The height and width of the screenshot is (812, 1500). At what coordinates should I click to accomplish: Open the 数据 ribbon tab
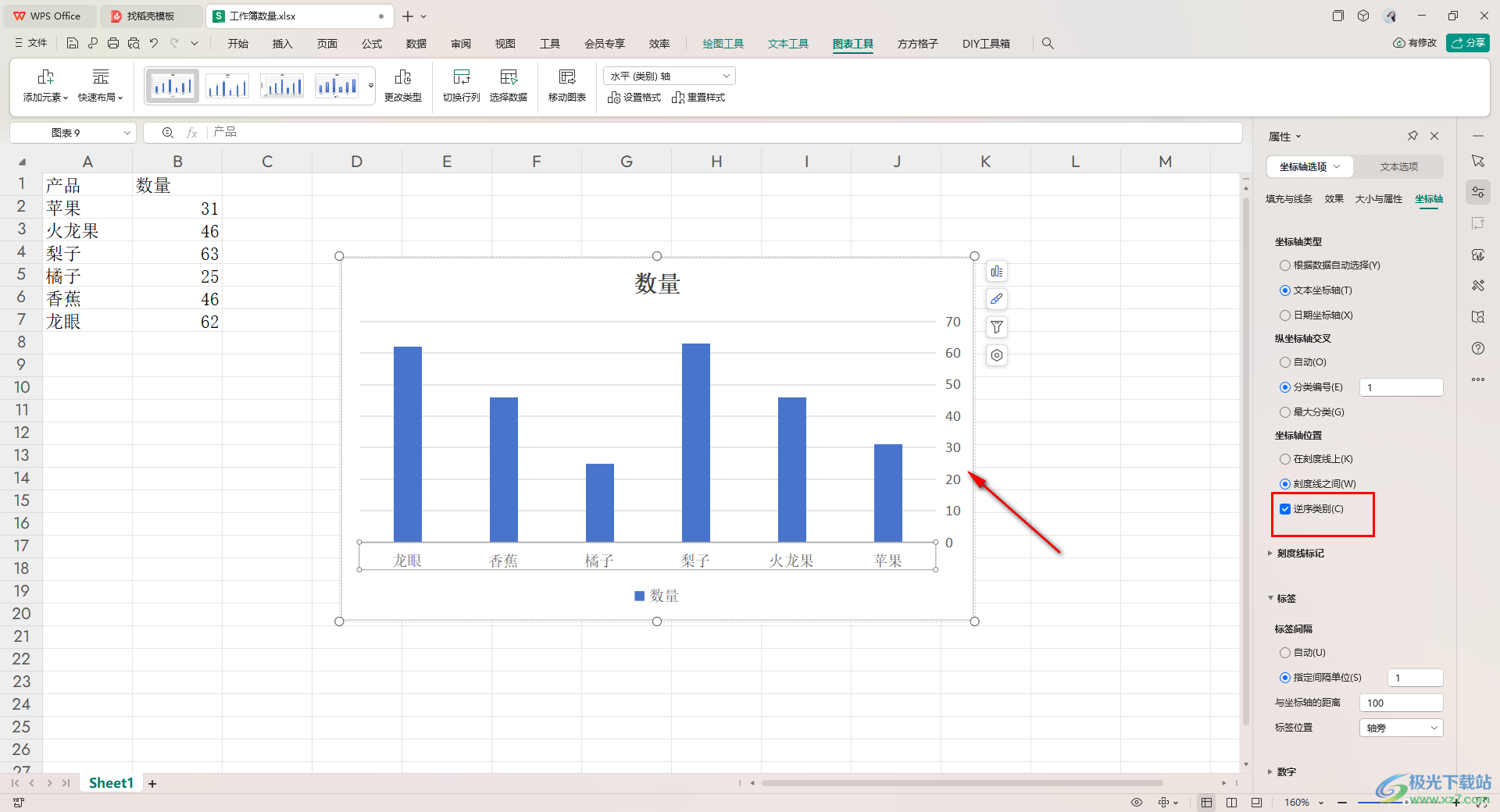416,44
